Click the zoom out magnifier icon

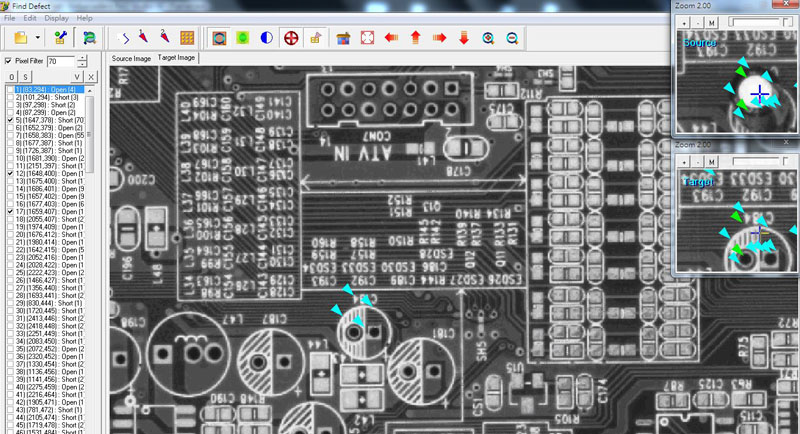point(512,38)
